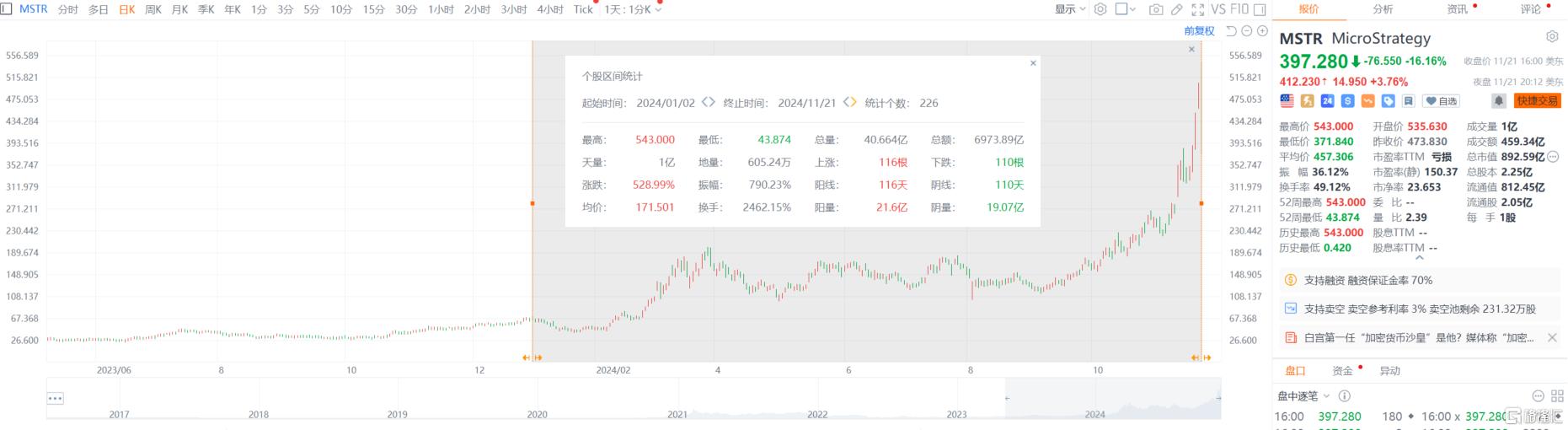
Task: Adjust start date with arrows after 2024/01/02
Action: 709,102
